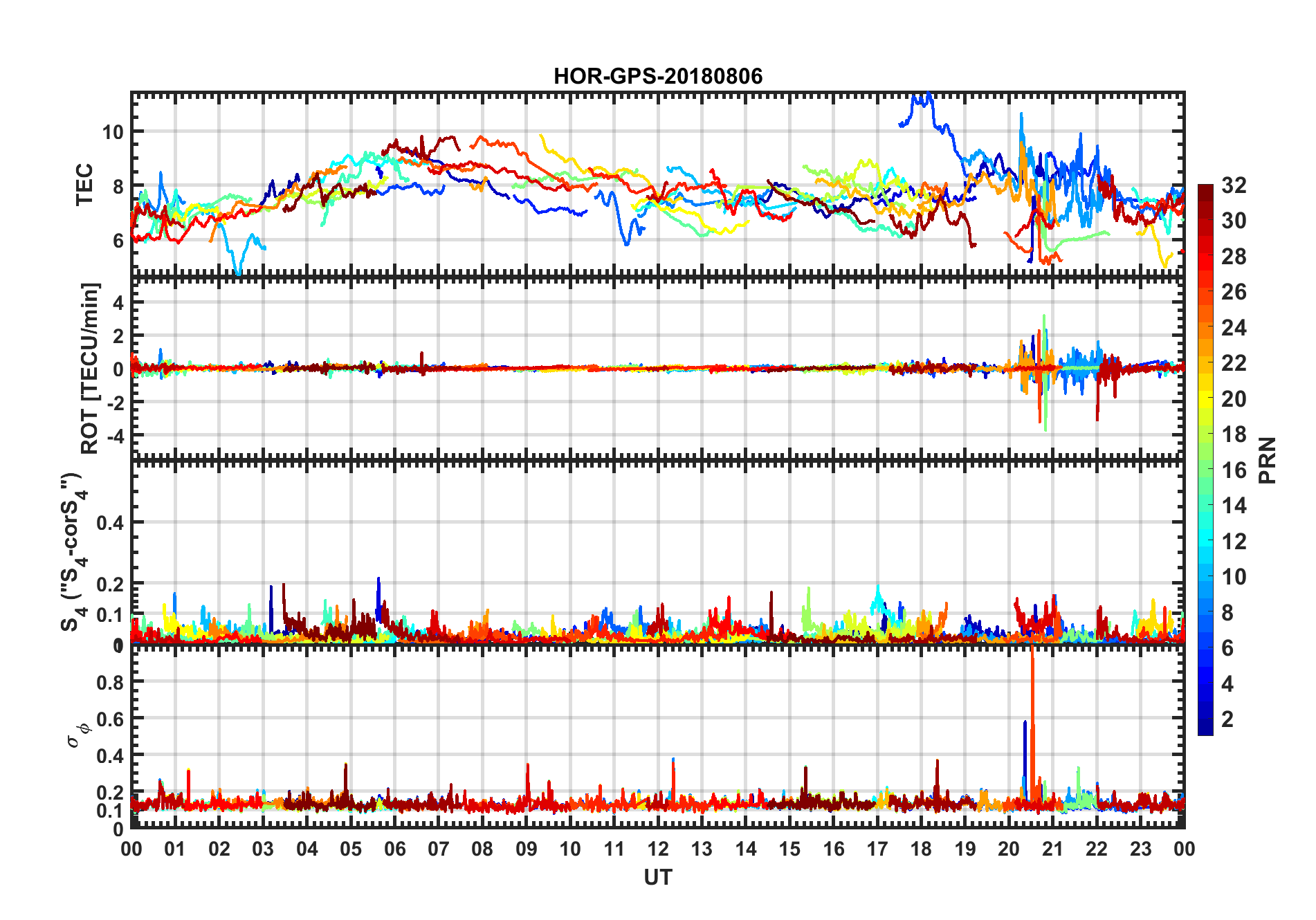Click colorbar tick label 24

[x=1234, y=327]
